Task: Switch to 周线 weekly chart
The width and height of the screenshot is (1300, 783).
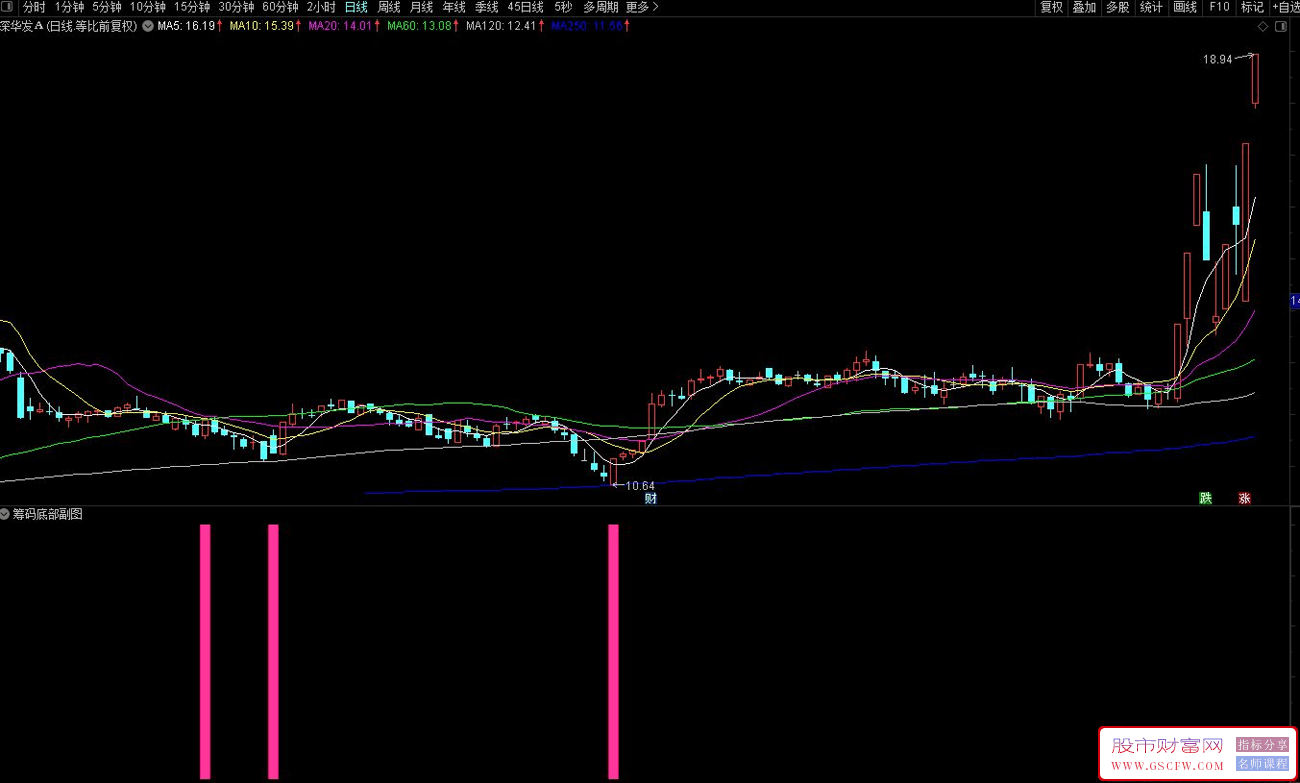Action: pos(389,7)
